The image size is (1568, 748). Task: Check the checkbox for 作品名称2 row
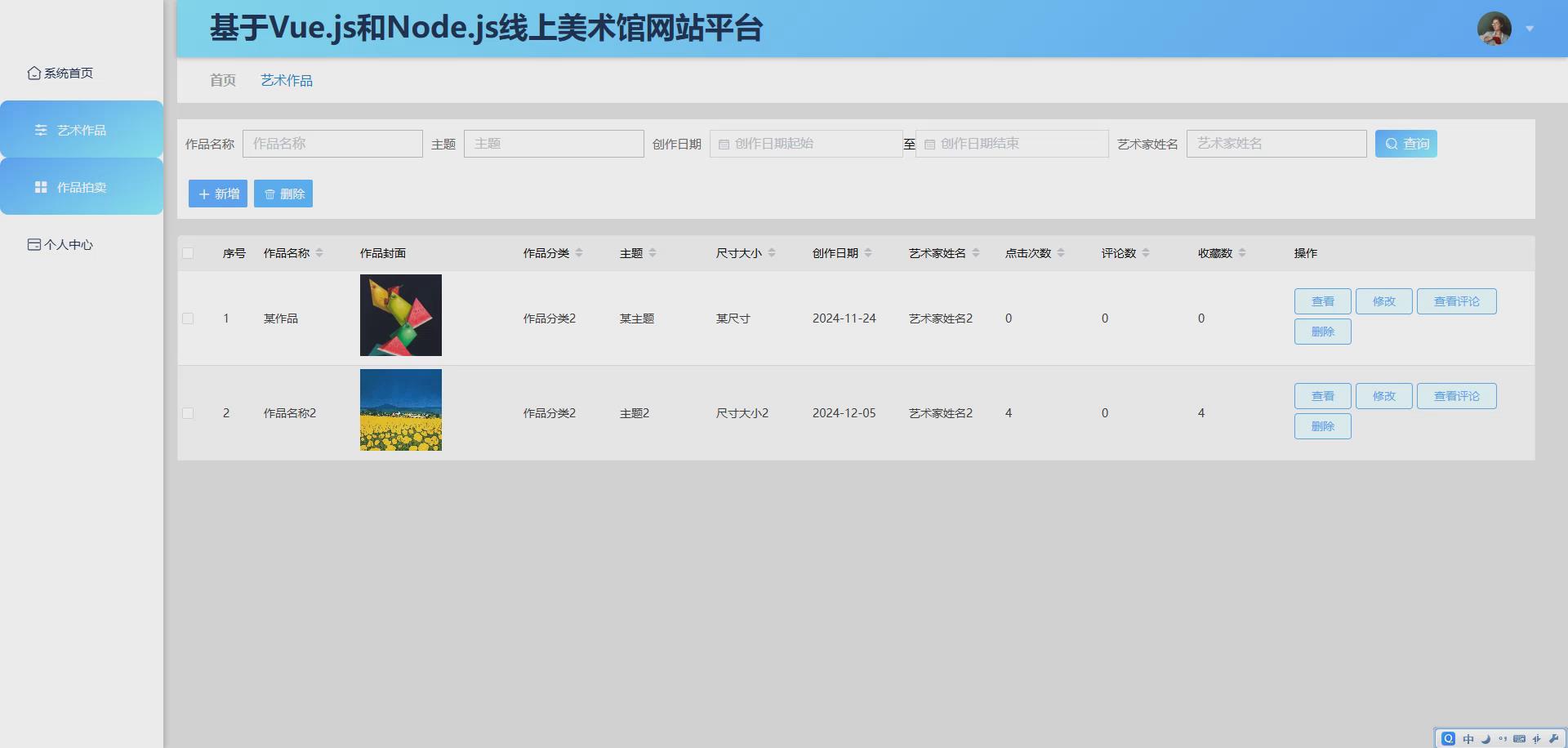(x=188, y=413)
